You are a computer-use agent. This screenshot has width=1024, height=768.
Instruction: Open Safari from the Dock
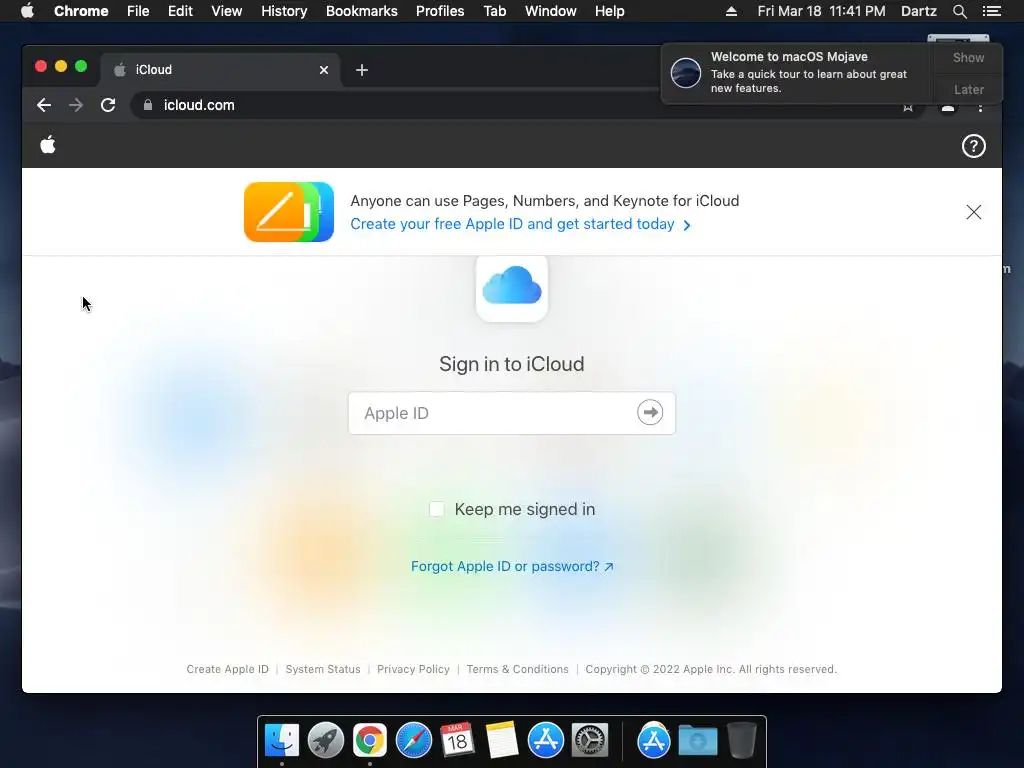coord(413,741)
